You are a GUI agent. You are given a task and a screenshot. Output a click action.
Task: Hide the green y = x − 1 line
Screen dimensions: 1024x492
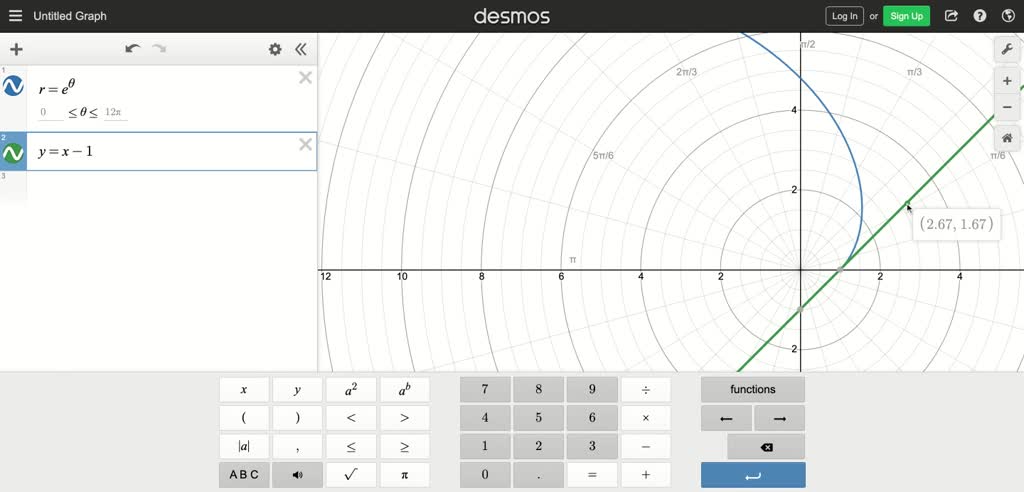click(13, 153)
